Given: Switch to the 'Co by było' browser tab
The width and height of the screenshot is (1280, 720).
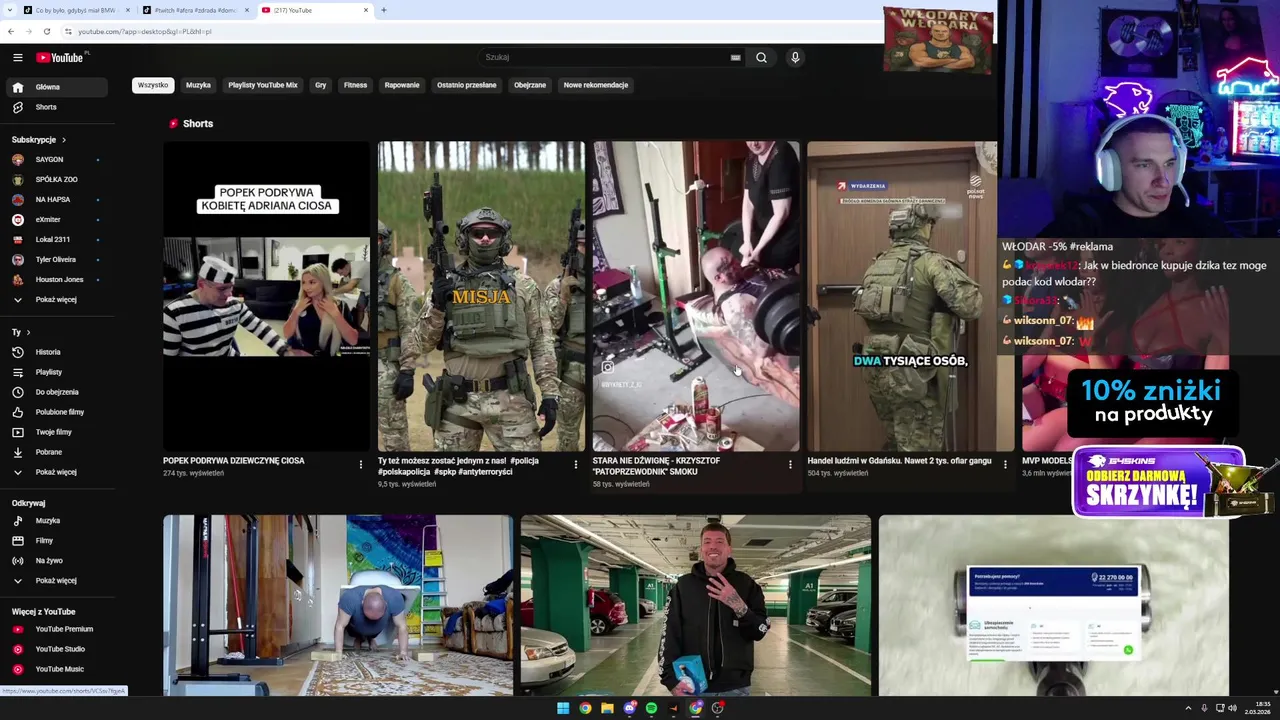Looking at the screenshot, I should 75,10.
